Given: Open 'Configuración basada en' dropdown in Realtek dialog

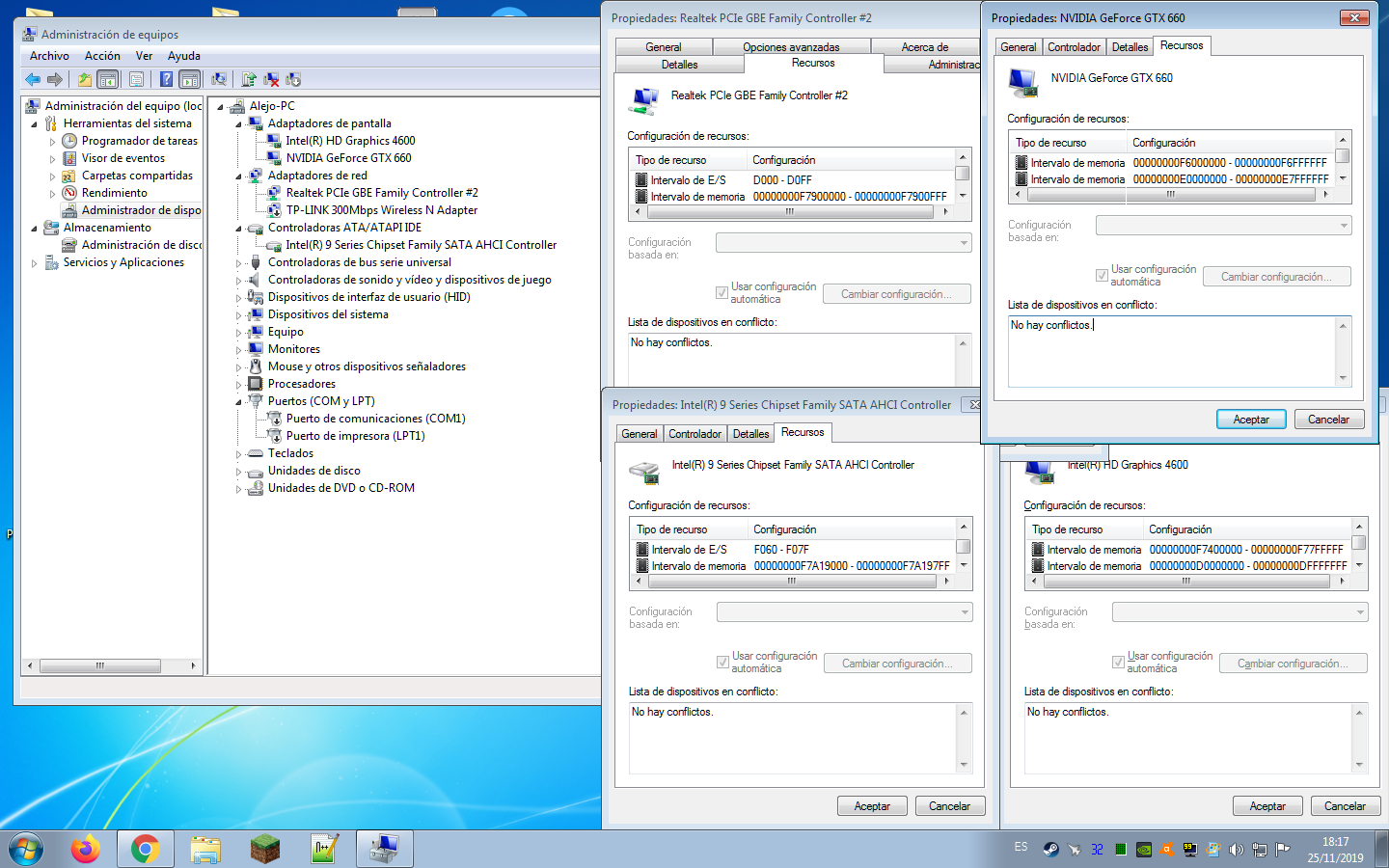Looking at the screenshot, I should [843, 243].
